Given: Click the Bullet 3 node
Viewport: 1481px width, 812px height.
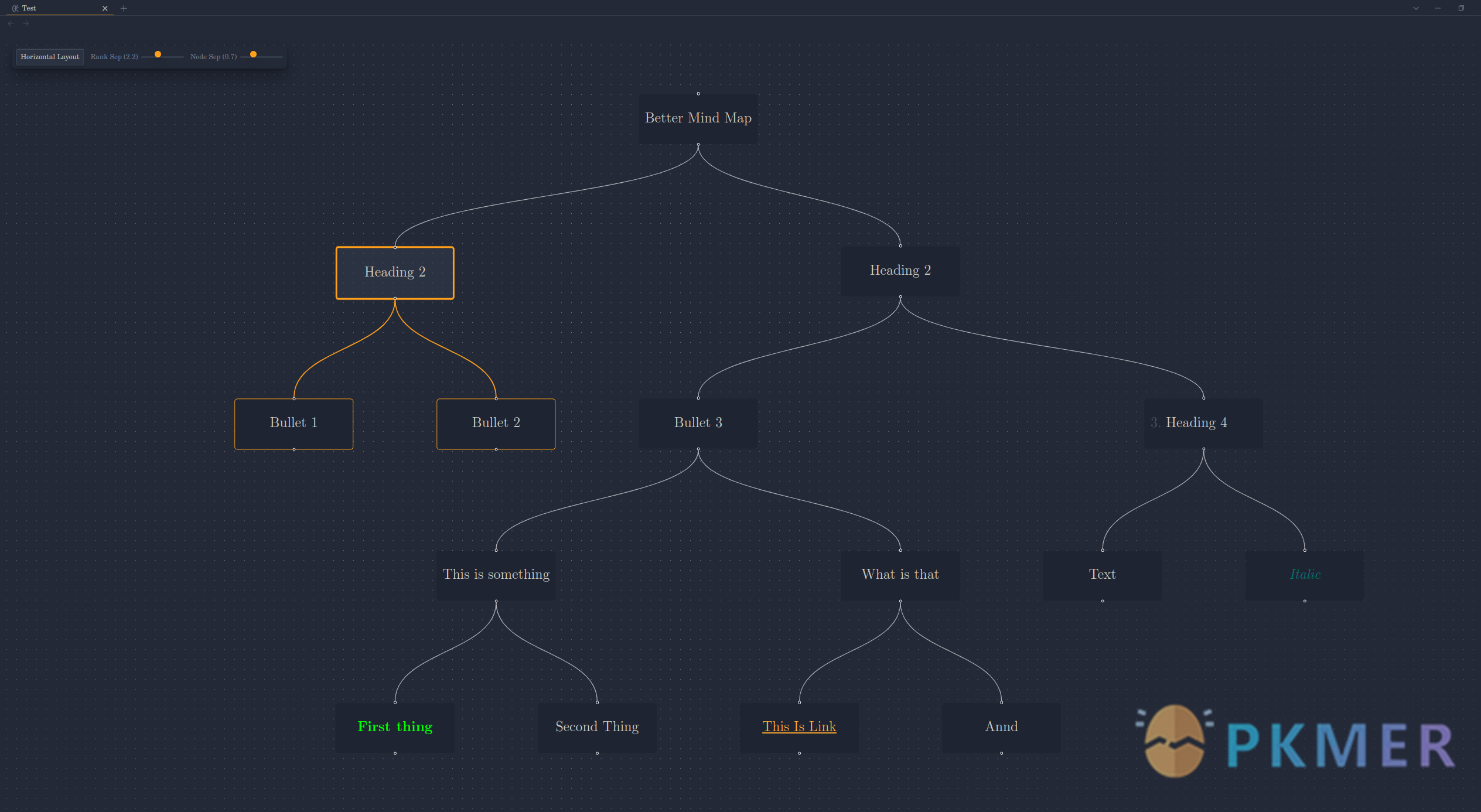Looking at the screenshot, I should 698,424.
